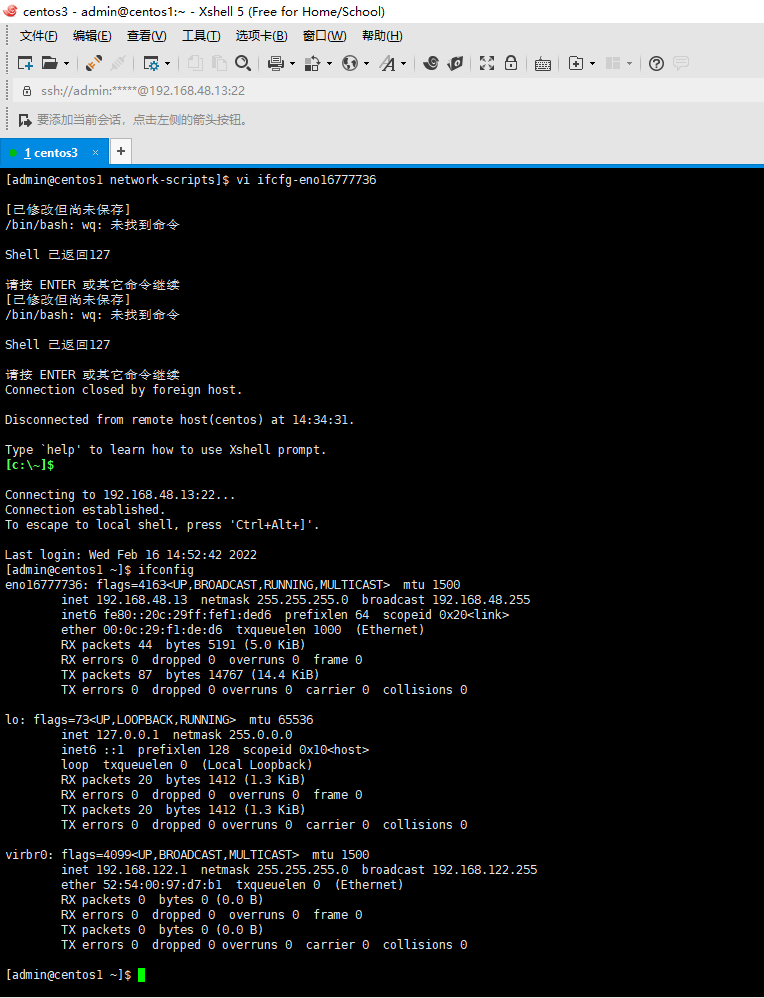Screen dimensions: 764x998
Task: Click 'Last login: Wed Feb 16' line
Action: [131, 554]
